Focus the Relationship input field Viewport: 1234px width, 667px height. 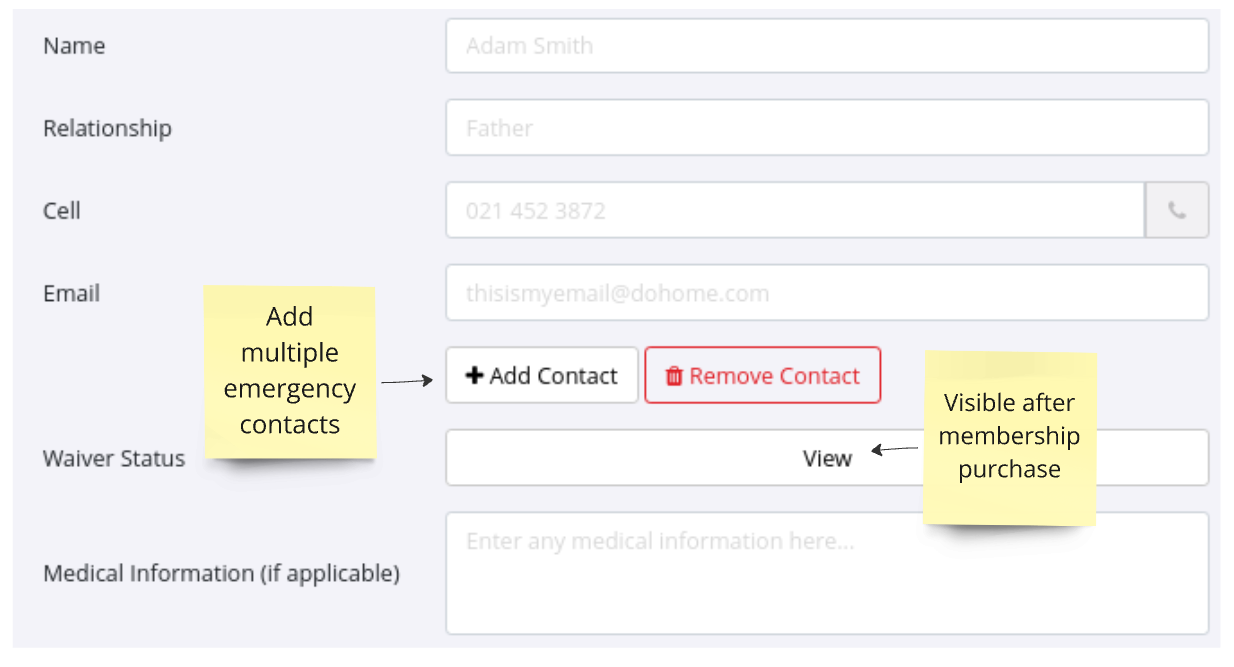pos(827,128)
